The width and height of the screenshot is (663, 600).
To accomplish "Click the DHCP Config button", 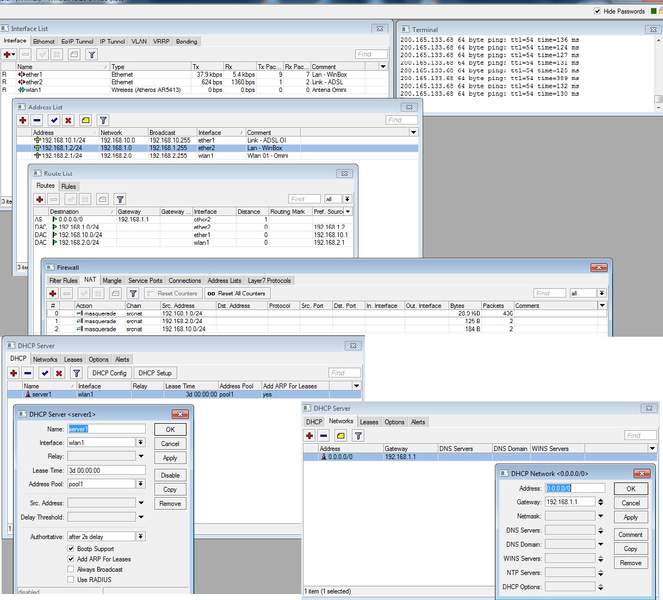I will point(110,373).
